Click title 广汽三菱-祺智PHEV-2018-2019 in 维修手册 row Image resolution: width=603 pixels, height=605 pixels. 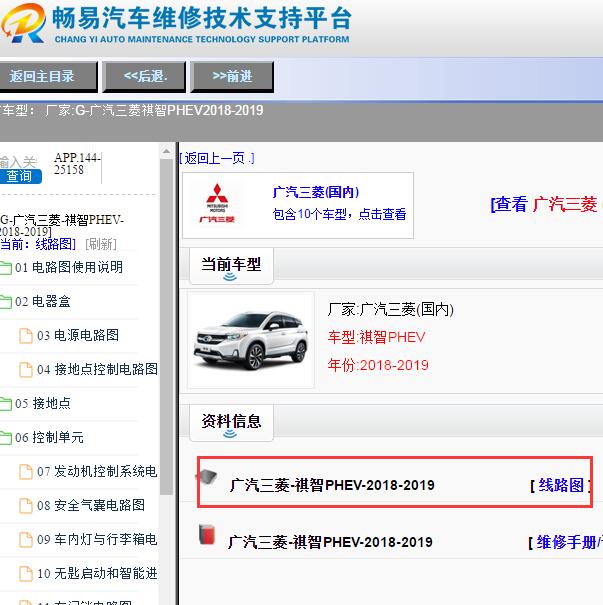tap(330, 542)
